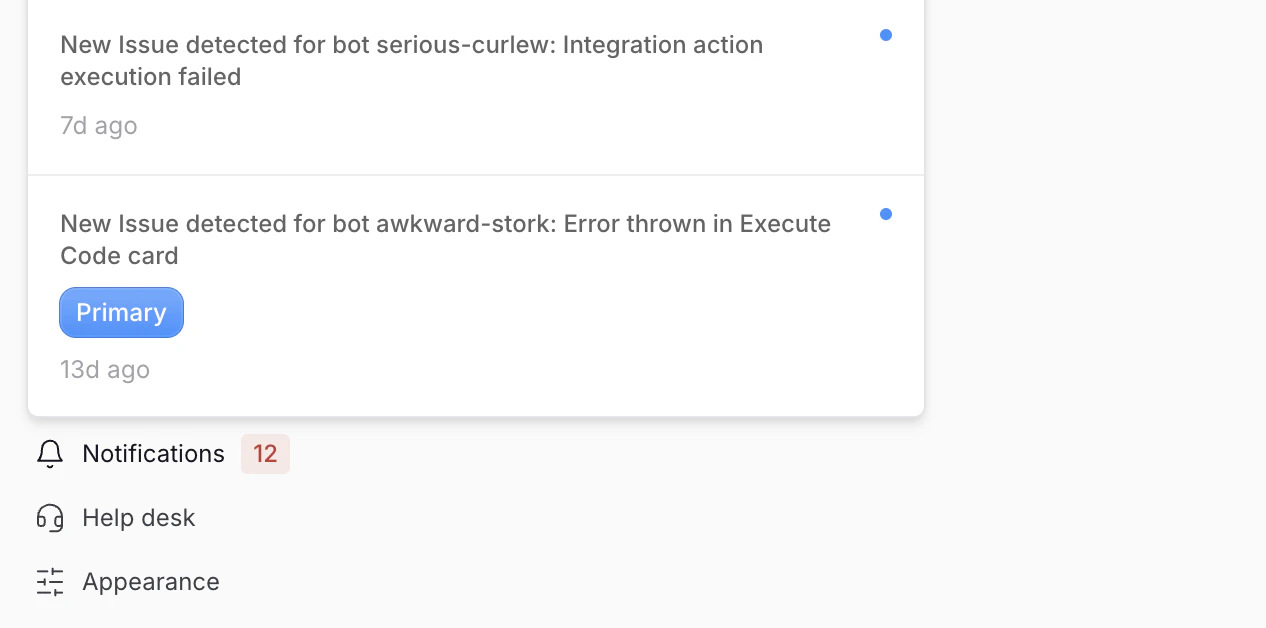Toggle the unread indicator dot for Execute Code alert
Image resolution: width=1266 pixels, height=628 pixels.
click(886, 213)
